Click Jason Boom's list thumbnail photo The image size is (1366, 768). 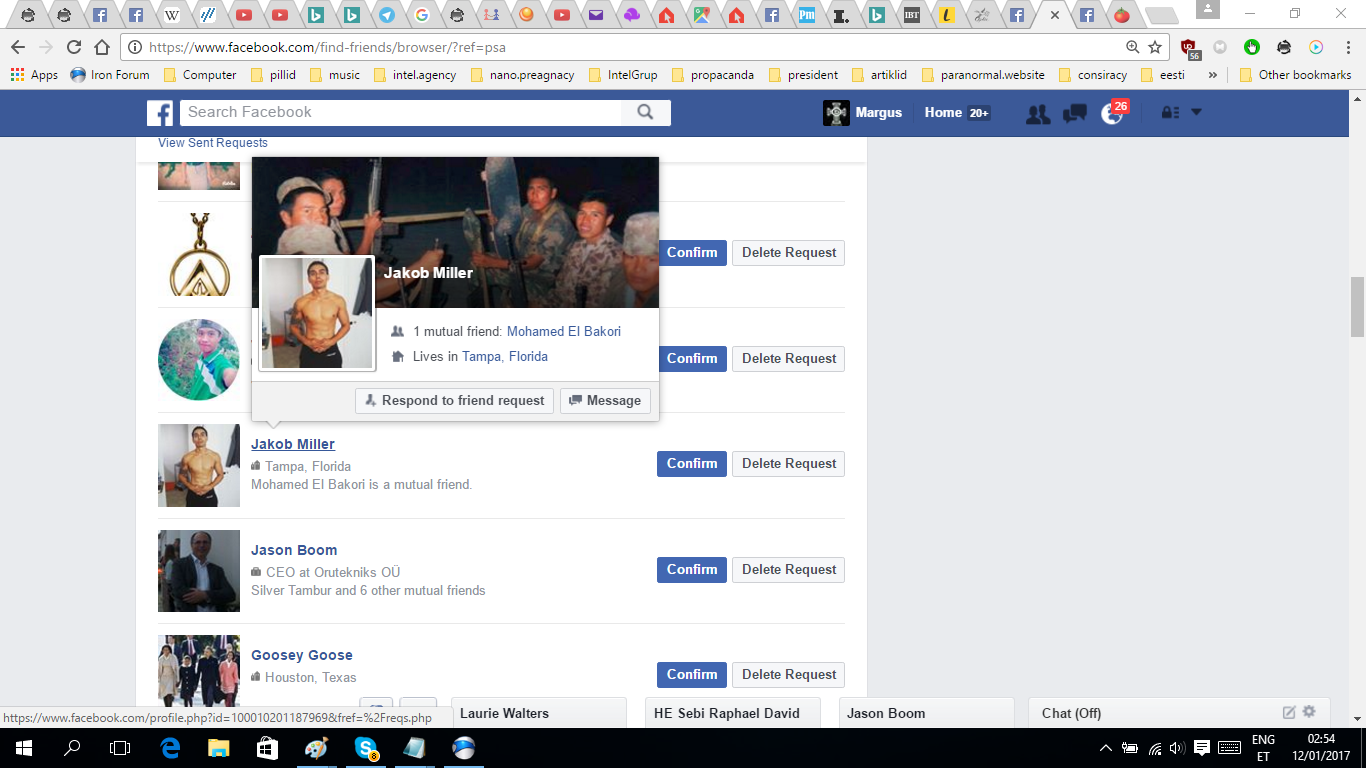point(199,571)
